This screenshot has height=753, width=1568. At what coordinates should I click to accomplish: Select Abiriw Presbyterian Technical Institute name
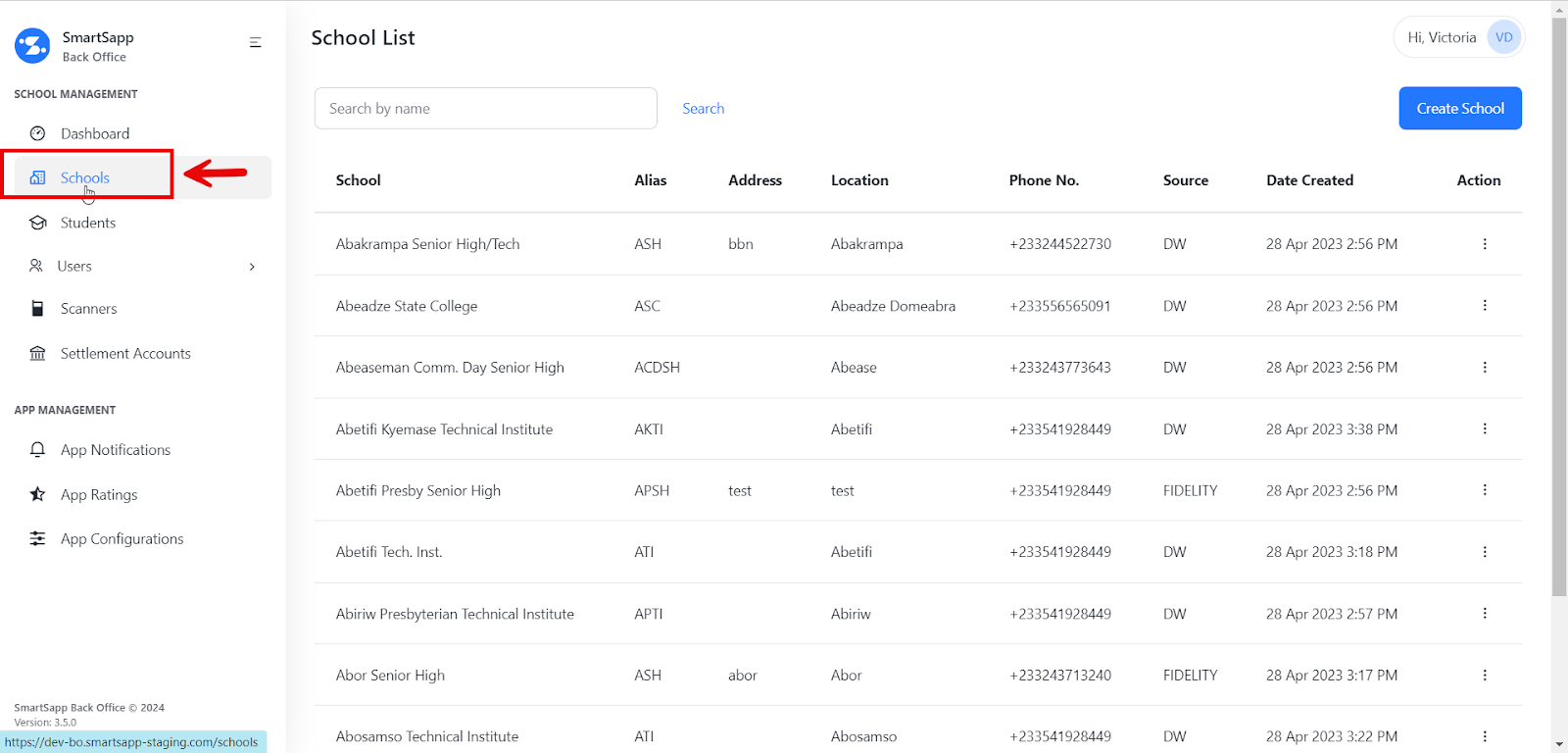[455, 614]
